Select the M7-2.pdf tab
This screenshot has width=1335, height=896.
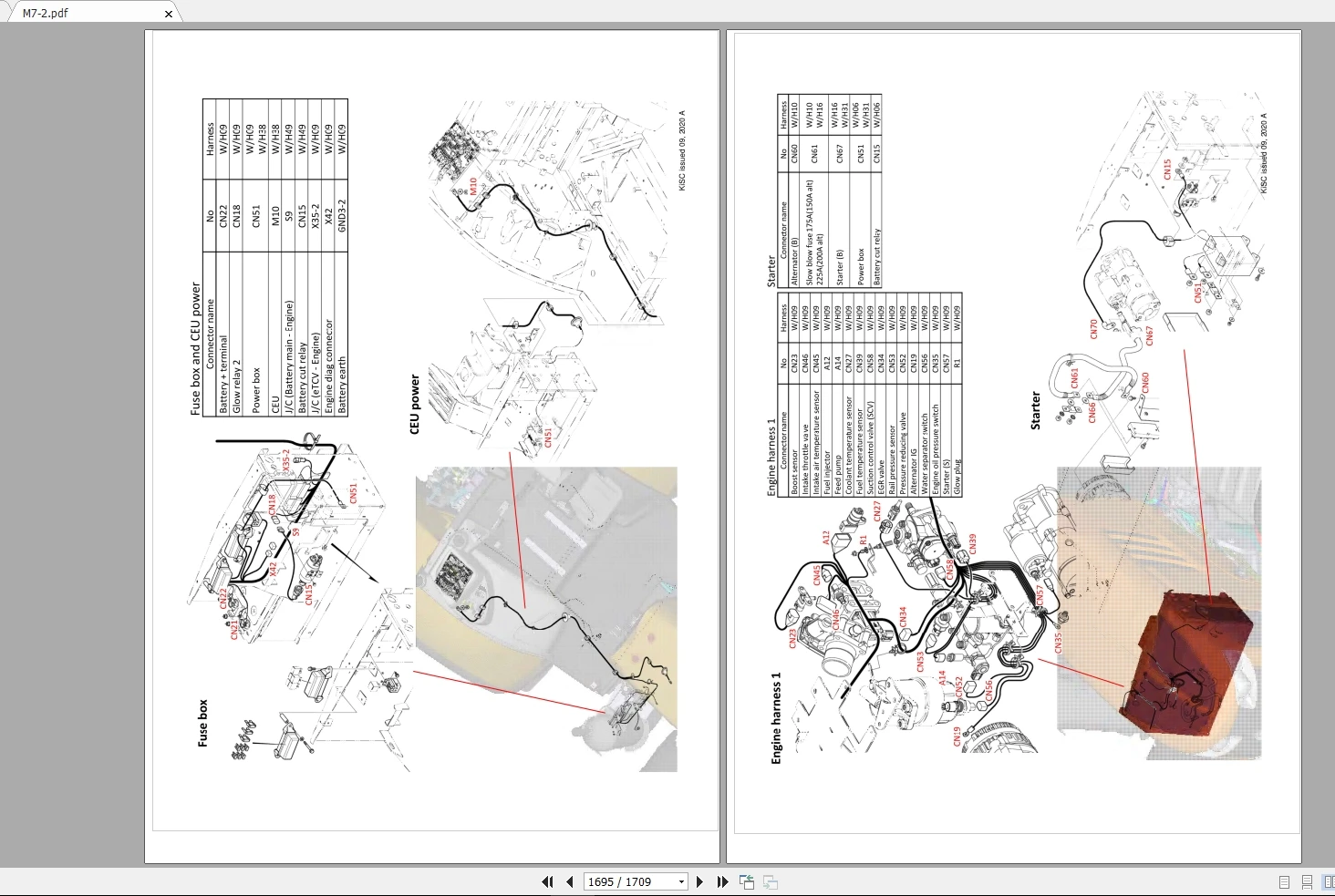click(x=87, y=13)
